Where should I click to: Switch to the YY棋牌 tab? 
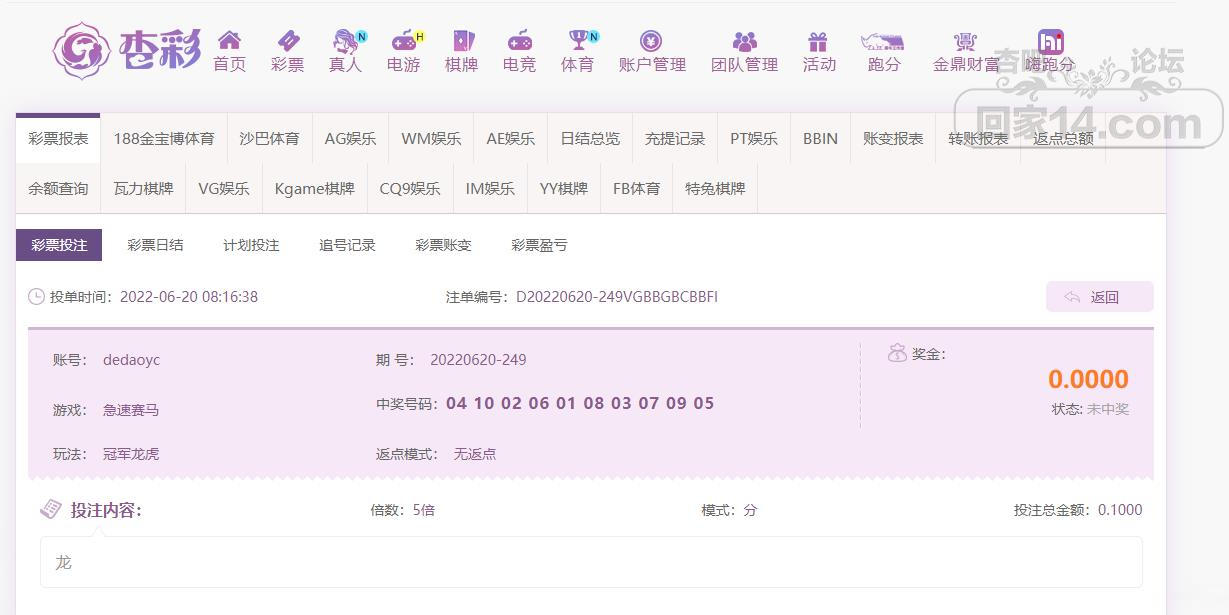click(564, 189)
